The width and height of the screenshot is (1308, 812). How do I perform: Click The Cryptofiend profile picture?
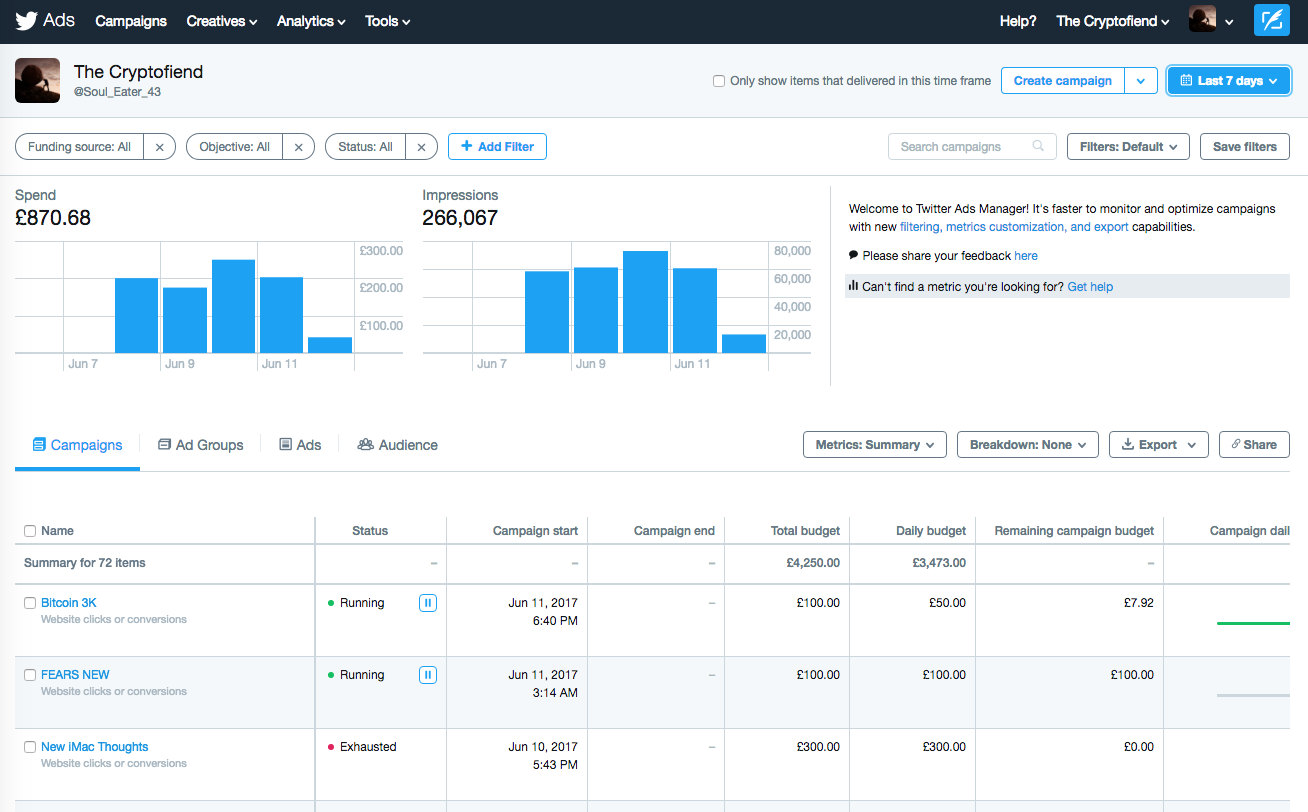click(37, 80)
